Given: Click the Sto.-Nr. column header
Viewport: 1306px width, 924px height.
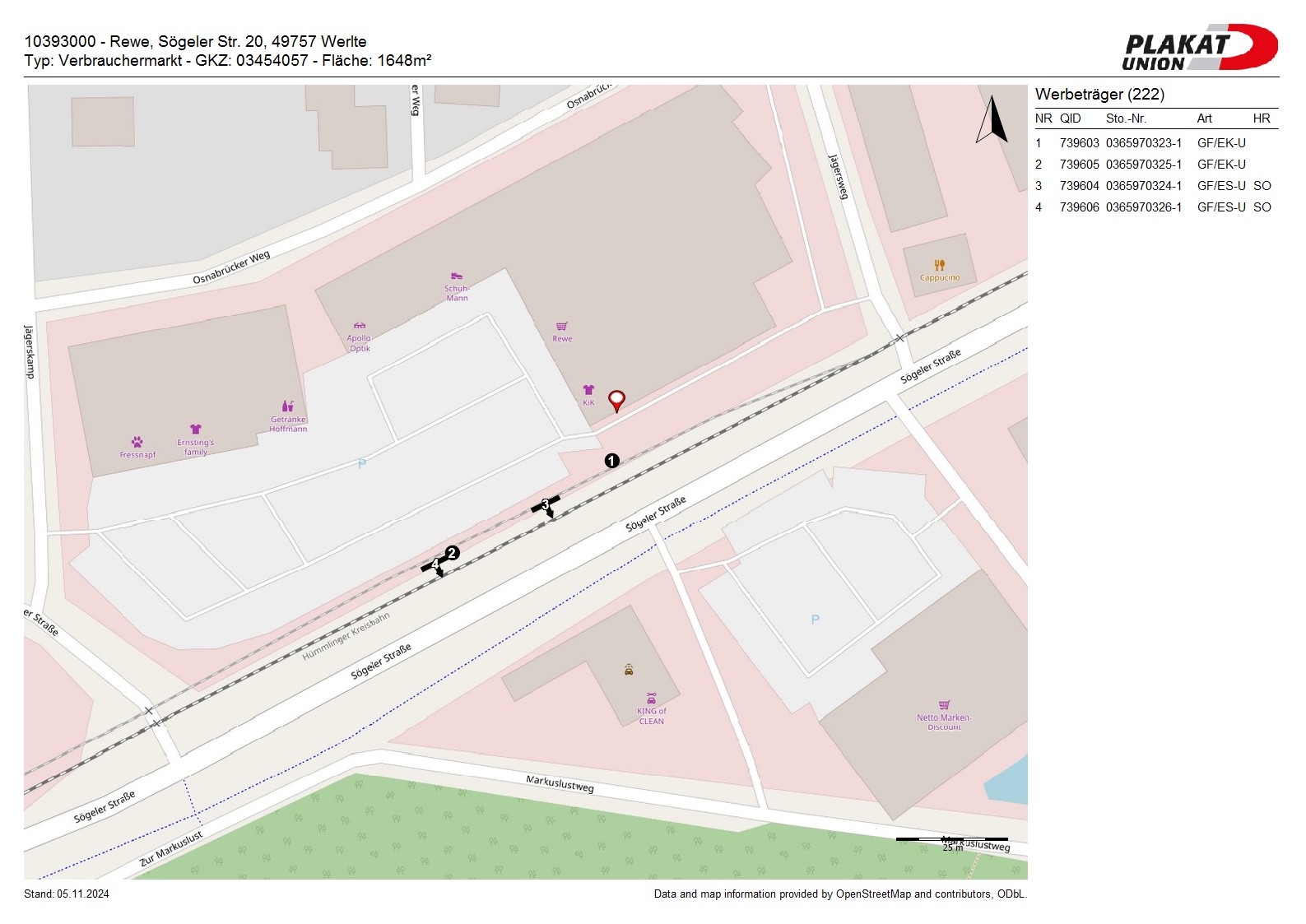Looking at the screenshot, I should 1126,118.
